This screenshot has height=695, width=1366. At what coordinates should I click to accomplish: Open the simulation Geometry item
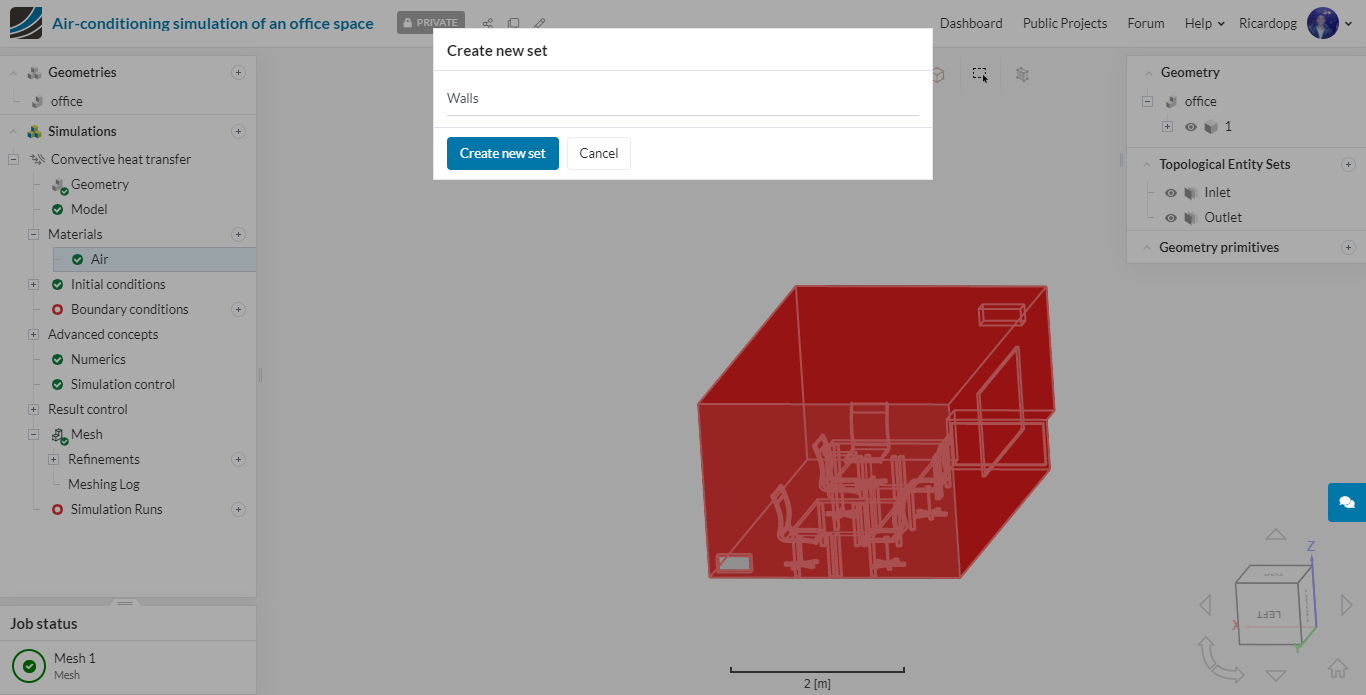click(99, 184)
